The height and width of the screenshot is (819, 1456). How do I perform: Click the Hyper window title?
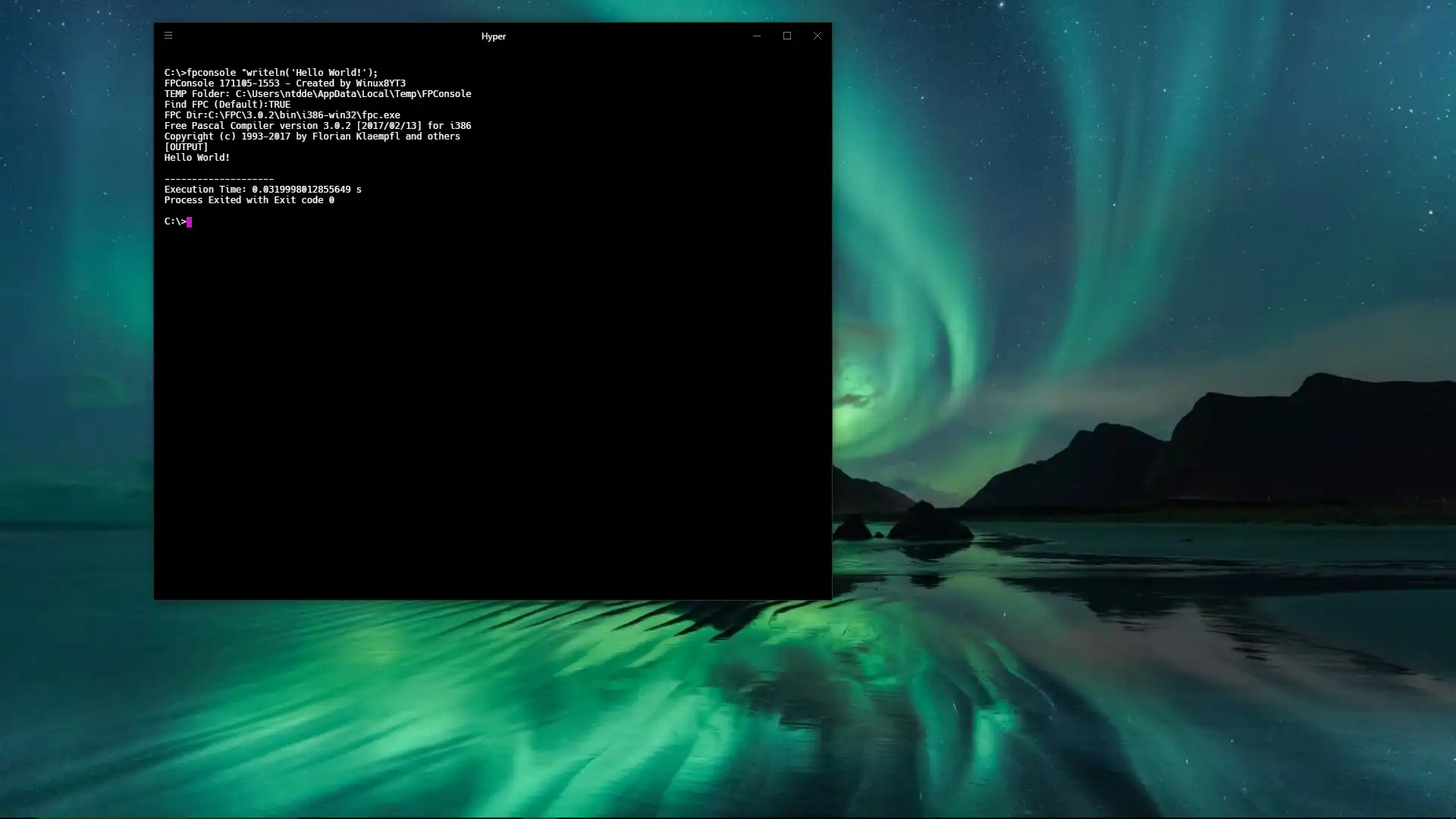tap(494, 36)
